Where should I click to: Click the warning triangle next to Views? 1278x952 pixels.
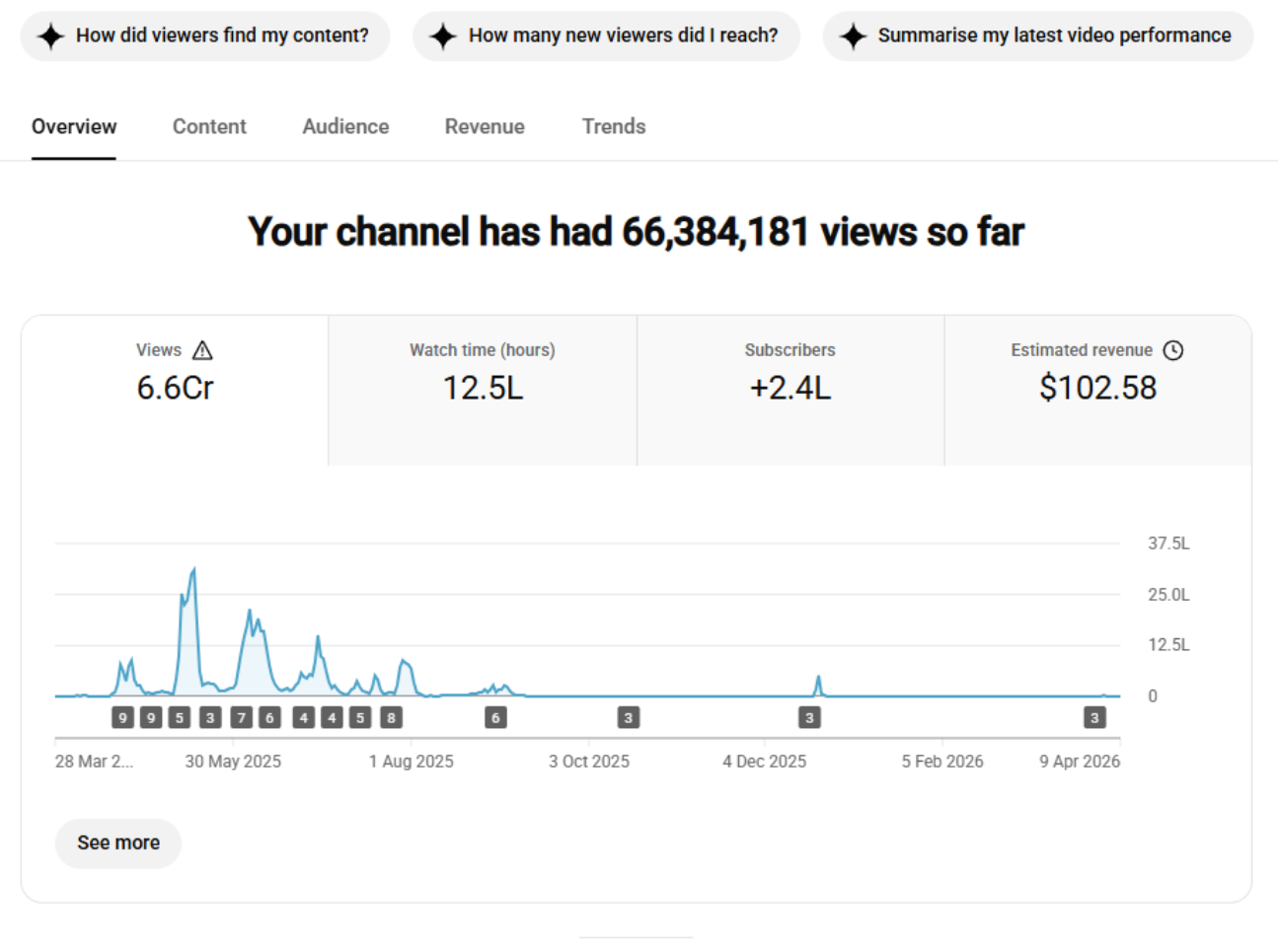[x=203, y=350]
